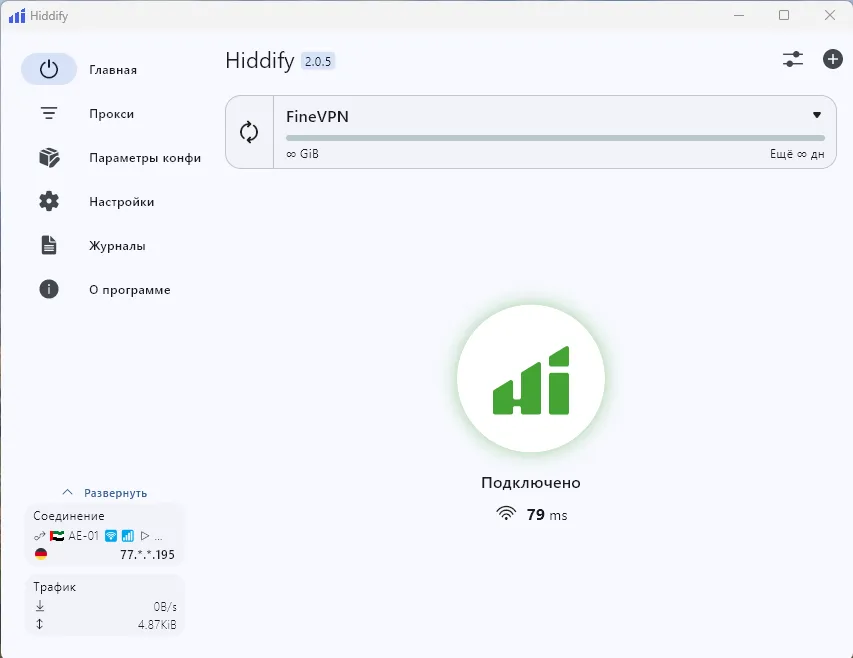This screenshot has width=853, height=658.
Task: Open the Прокси section
Action: pos(111,114)
